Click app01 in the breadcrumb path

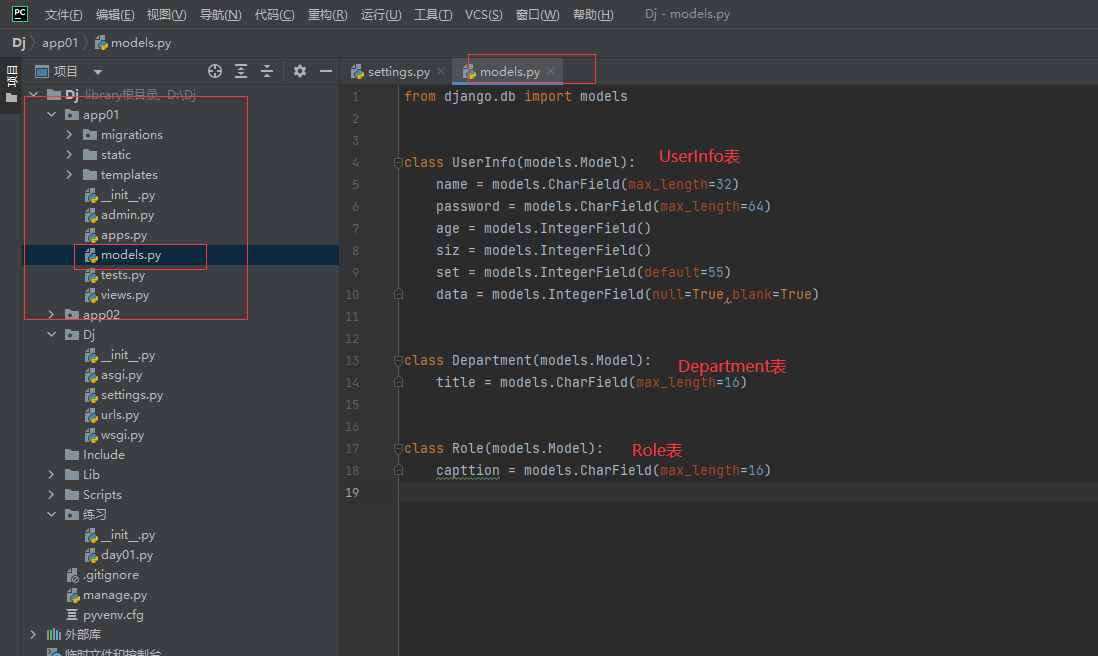coord(60,43)
